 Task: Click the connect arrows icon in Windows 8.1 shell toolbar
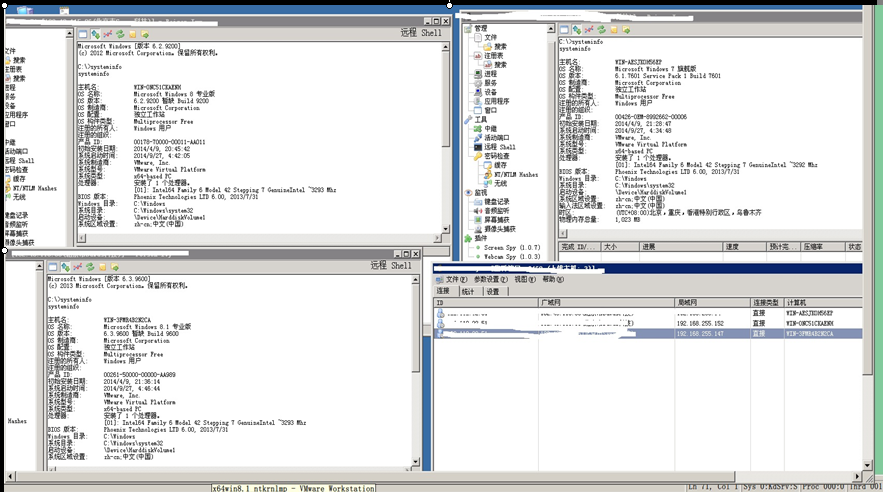[x=65, y=267]
